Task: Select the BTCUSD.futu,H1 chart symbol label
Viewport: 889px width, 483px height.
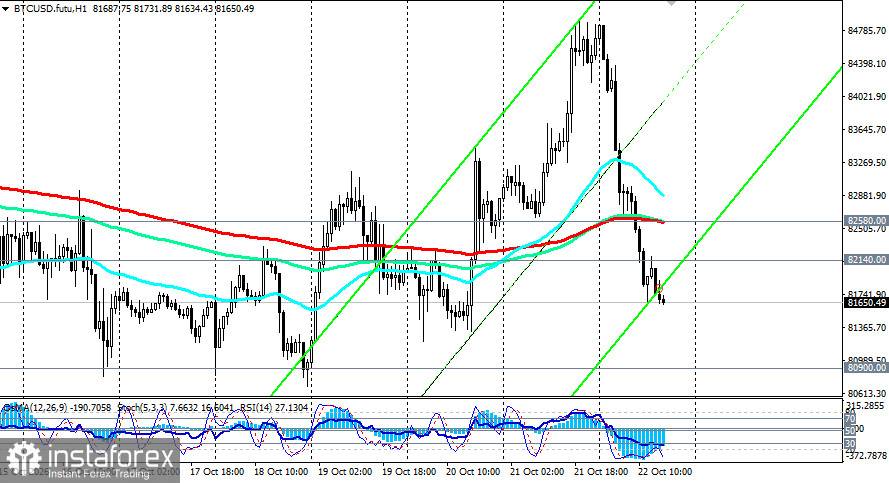Action: click(50, 9)
